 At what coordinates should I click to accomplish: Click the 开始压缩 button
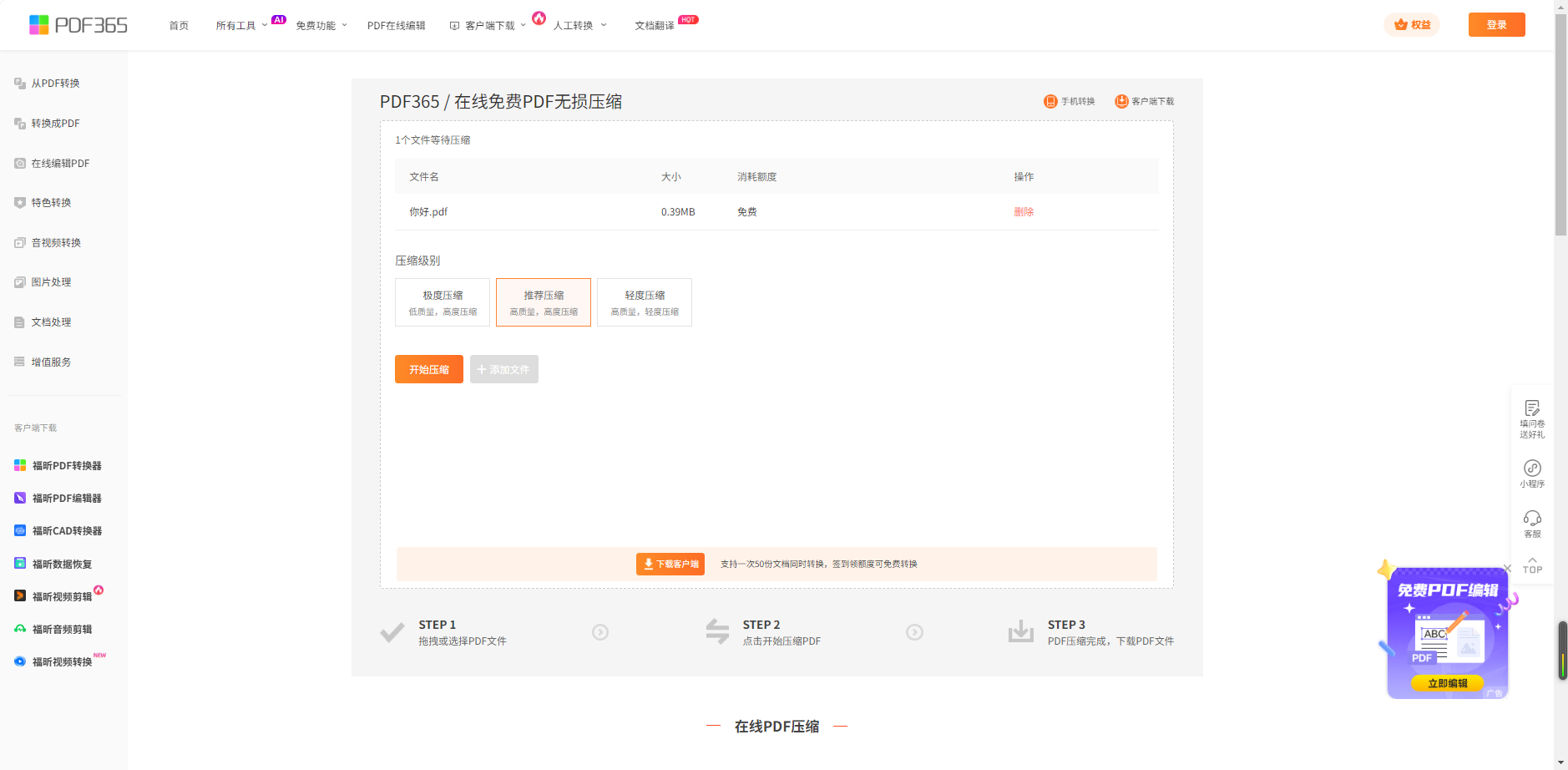tap(429, 369)
